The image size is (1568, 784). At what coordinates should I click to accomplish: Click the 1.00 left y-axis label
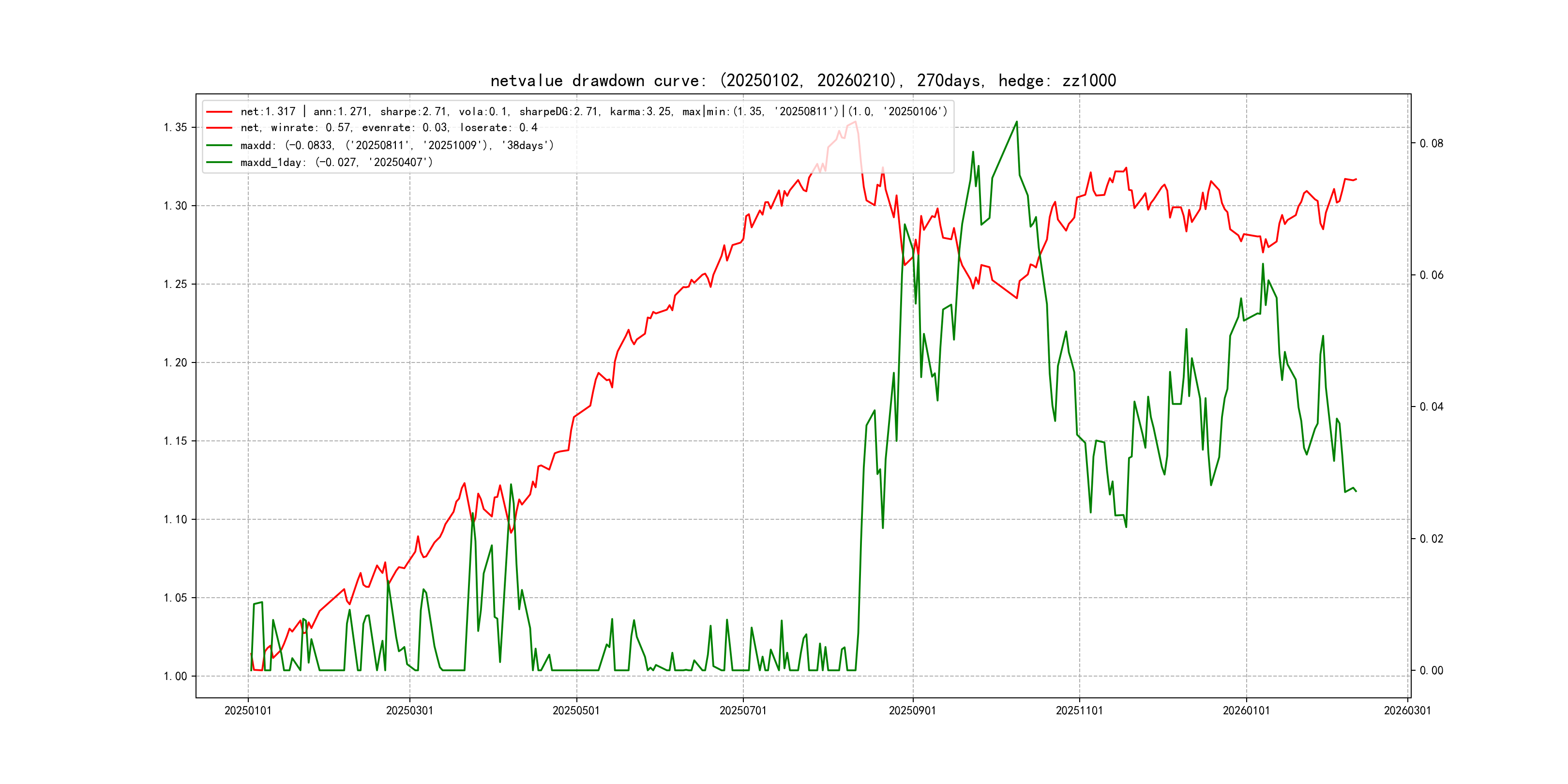pyautogui.click(x=175, y=676)
